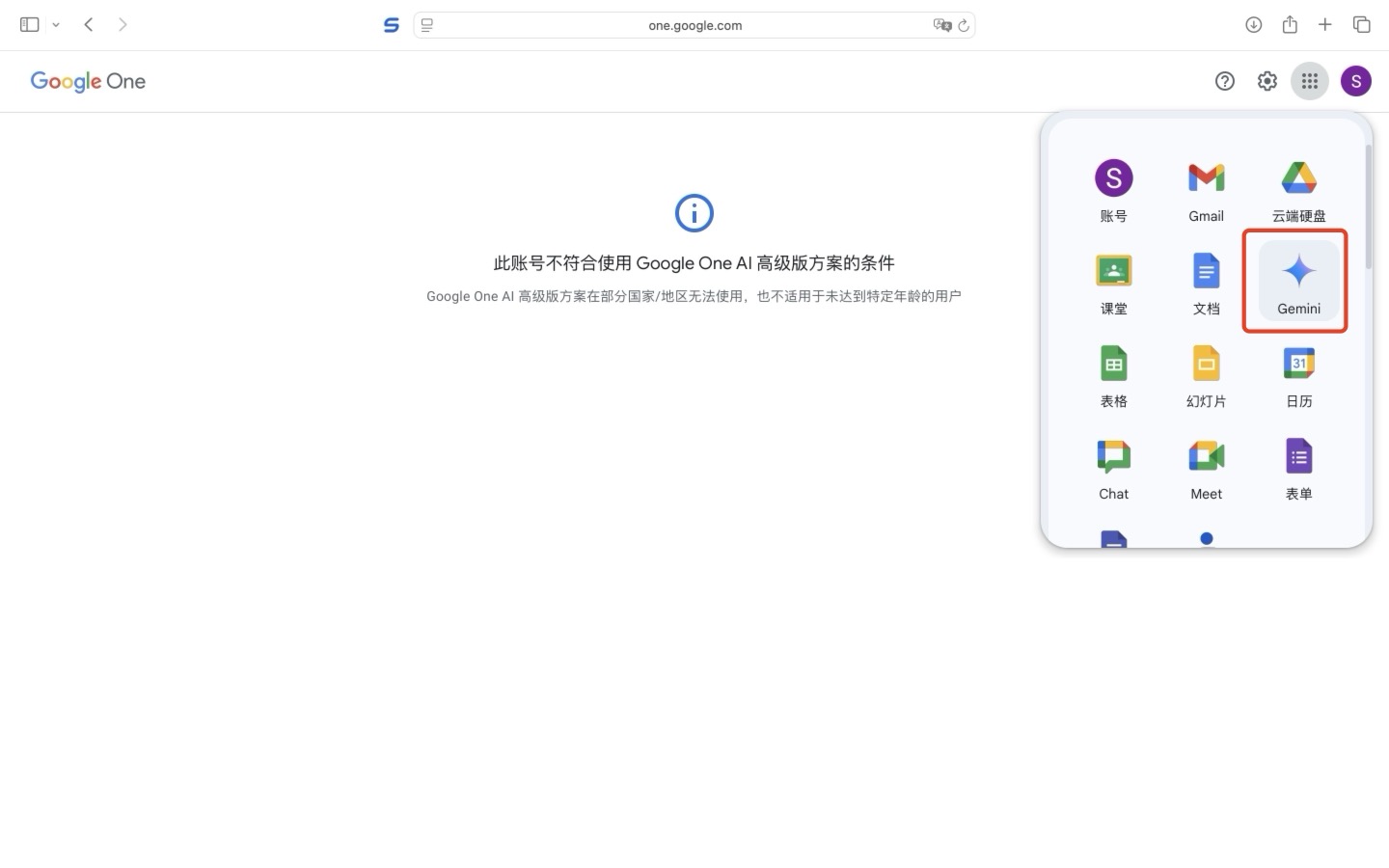The image size is (1389, 868).
Task: Open Gemini from the apps panel
Action: pyautogui.click(x=1298, y=281)
